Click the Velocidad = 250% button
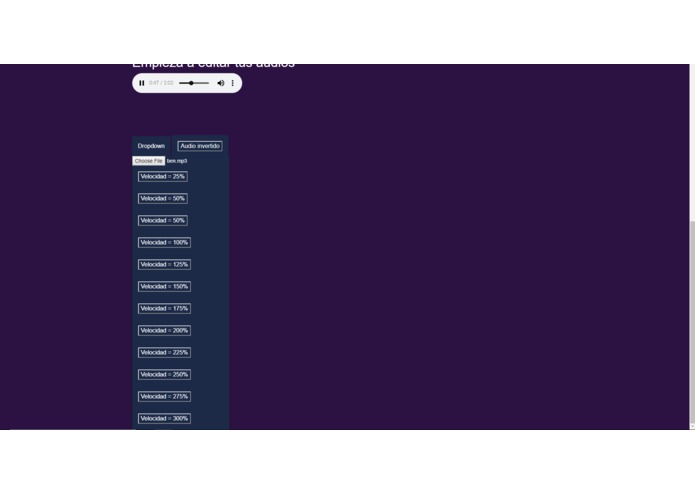Image resolution: width=695 pixels, height=494 pixels. pos(164,374)
